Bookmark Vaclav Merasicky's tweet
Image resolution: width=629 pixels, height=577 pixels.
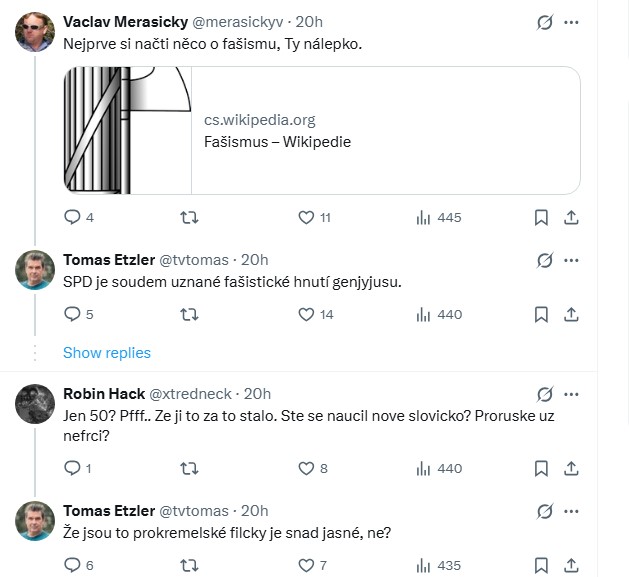tap(541, 217)
